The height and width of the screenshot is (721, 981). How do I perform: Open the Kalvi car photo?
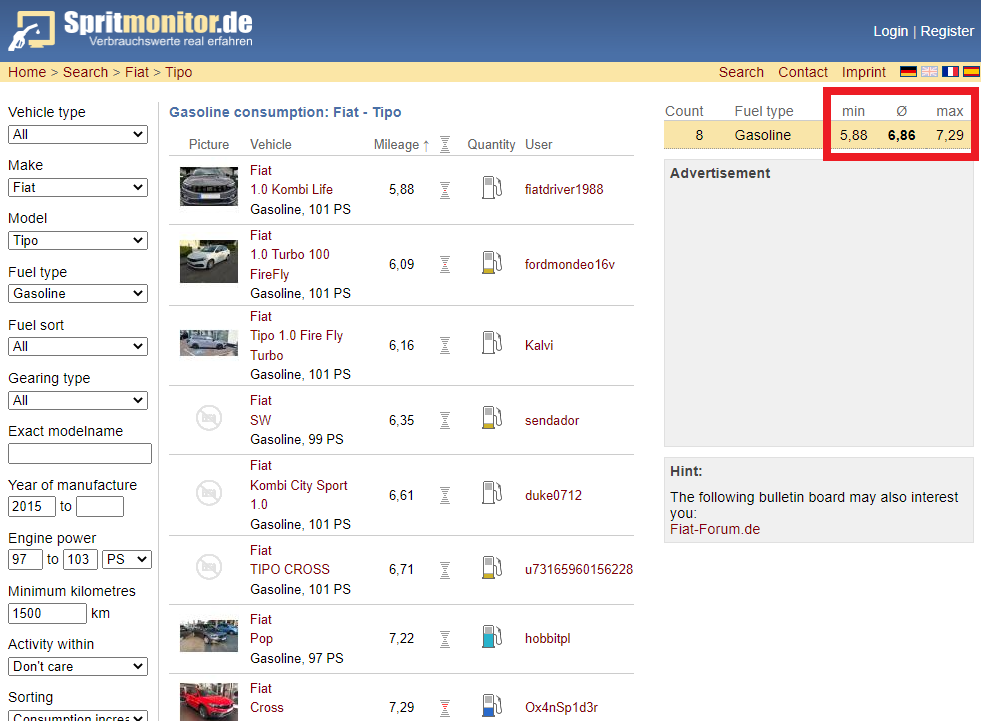coord(209,343)
